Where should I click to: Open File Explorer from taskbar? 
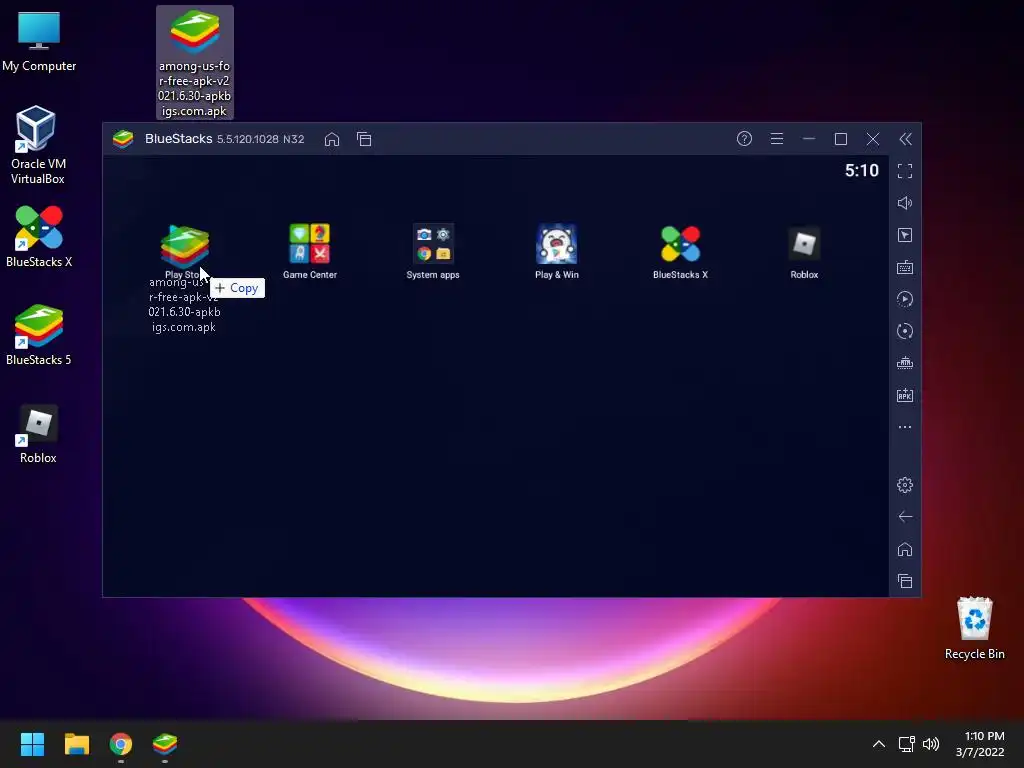[76, 744]
